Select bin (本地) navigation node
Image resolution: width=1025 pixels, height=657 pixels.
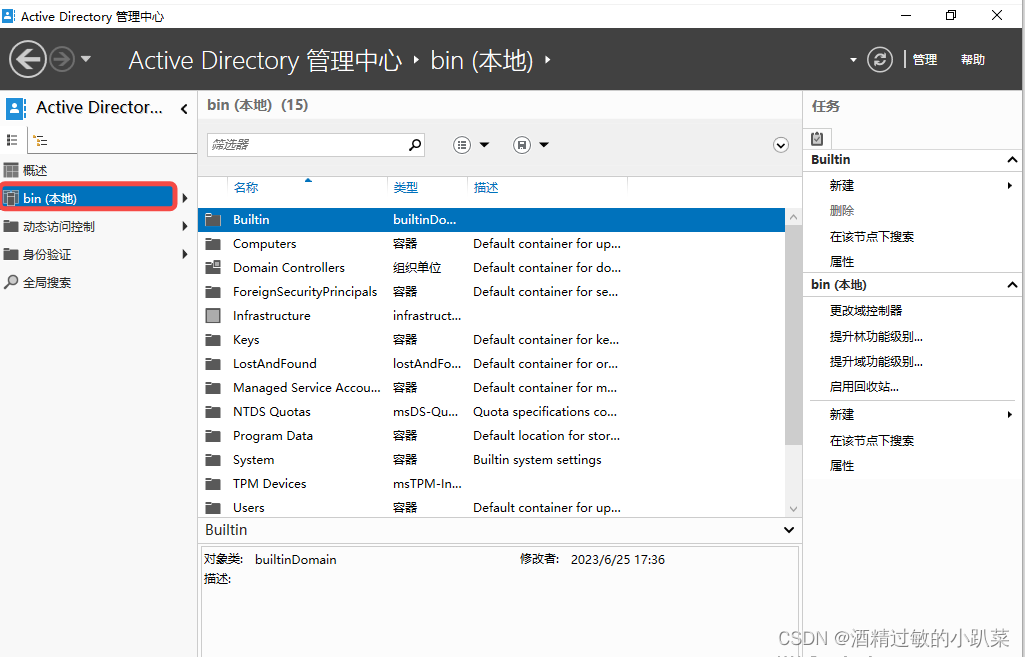coord(89,198)
